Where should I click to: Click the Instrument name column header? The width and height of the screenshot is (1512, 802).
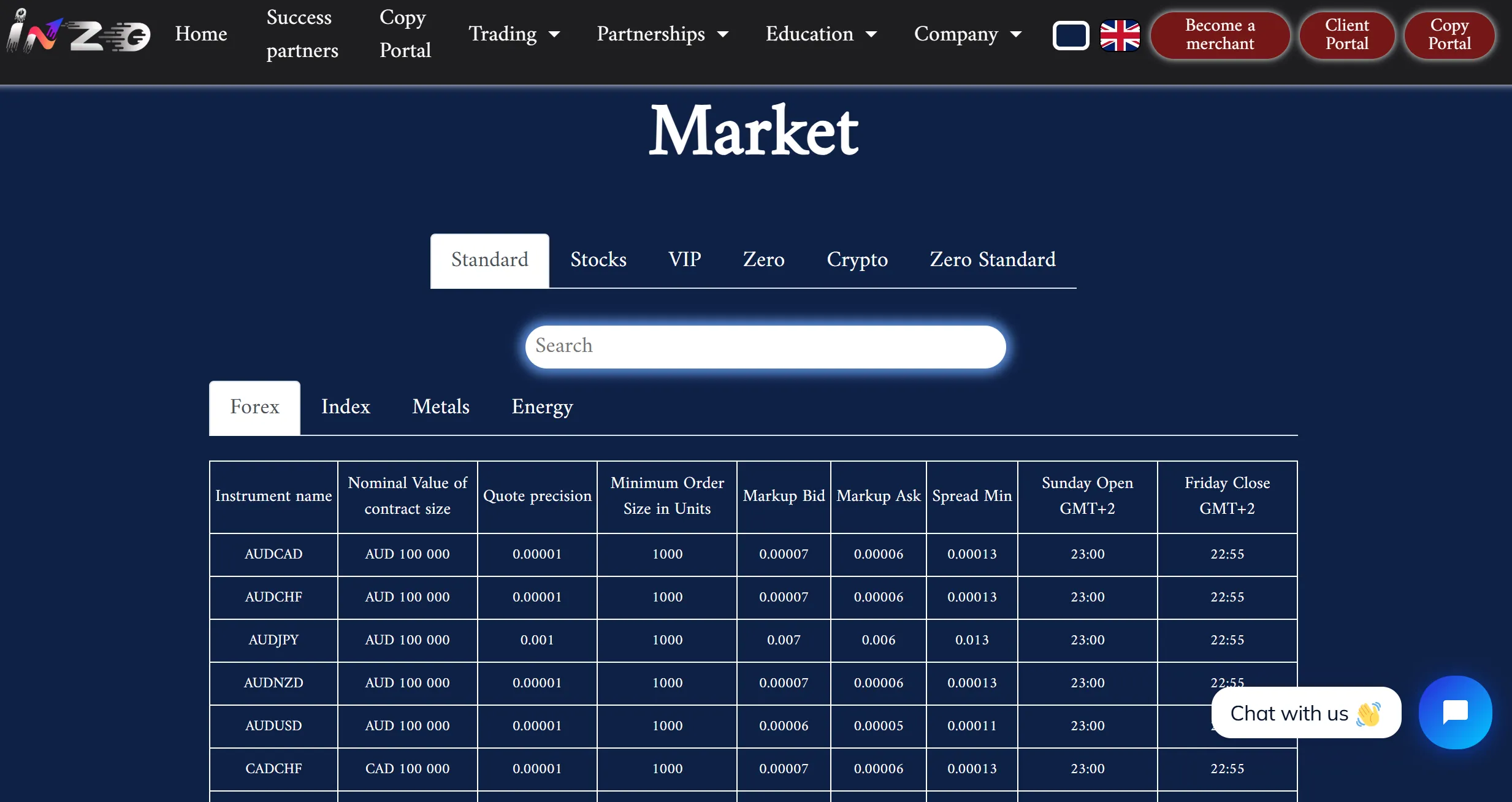point(273,496)
